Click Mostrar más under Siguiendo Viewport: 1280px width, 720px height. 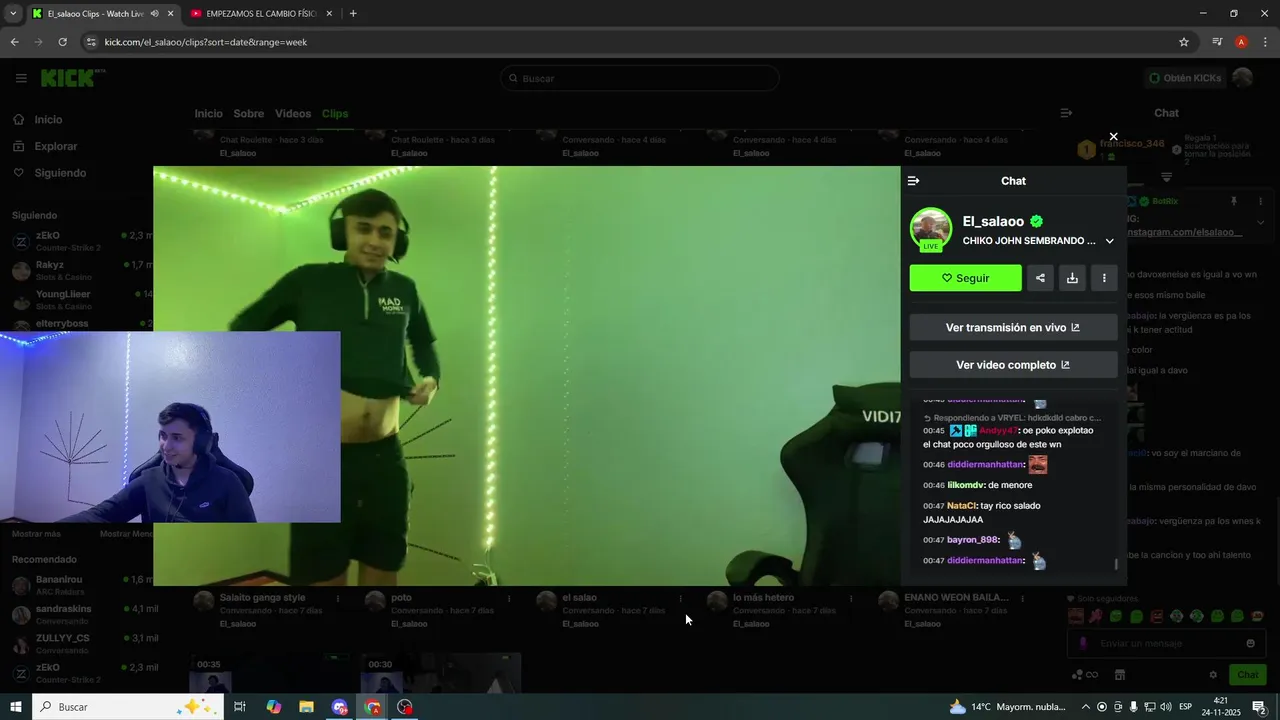tap(36, 534)
